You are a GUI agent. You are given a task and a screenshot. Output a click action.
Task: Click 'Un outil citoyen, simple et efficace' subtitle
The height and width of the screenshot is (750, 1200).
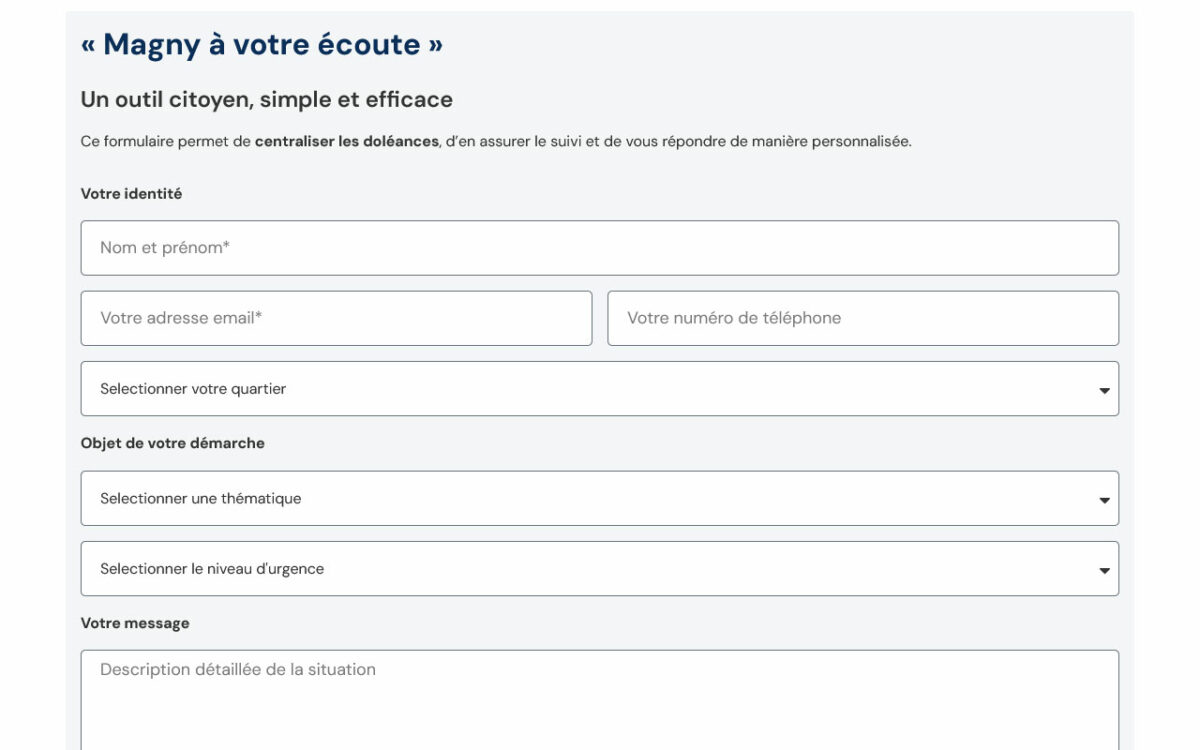click(267, 99)
